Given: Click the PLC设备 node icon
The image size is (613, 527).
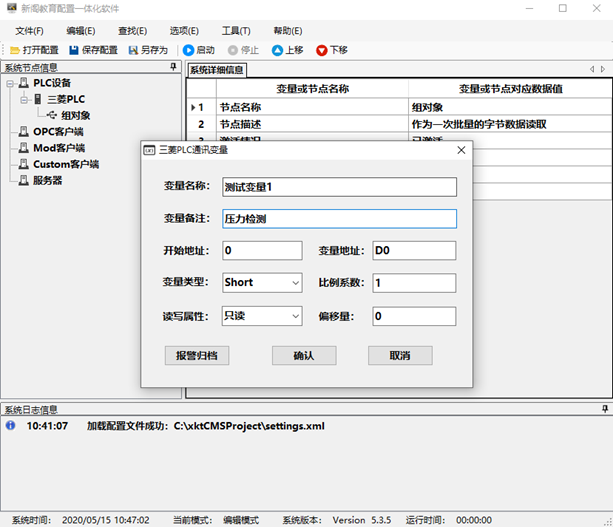Looking at the screenshot, I should click(x=24, y=83).
